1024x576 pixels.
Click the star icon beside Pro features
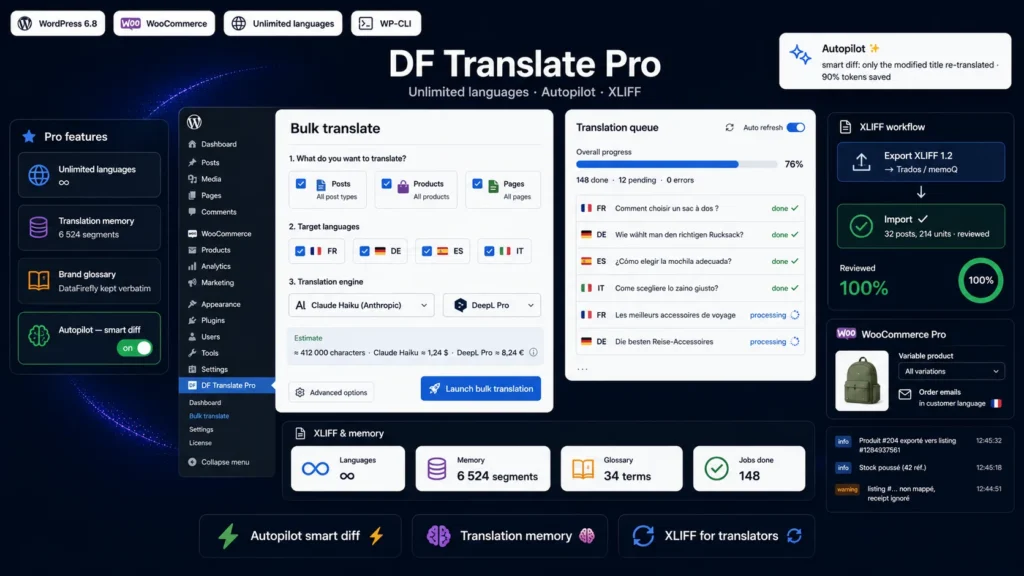pyautogui.click(x=29, y=136)
